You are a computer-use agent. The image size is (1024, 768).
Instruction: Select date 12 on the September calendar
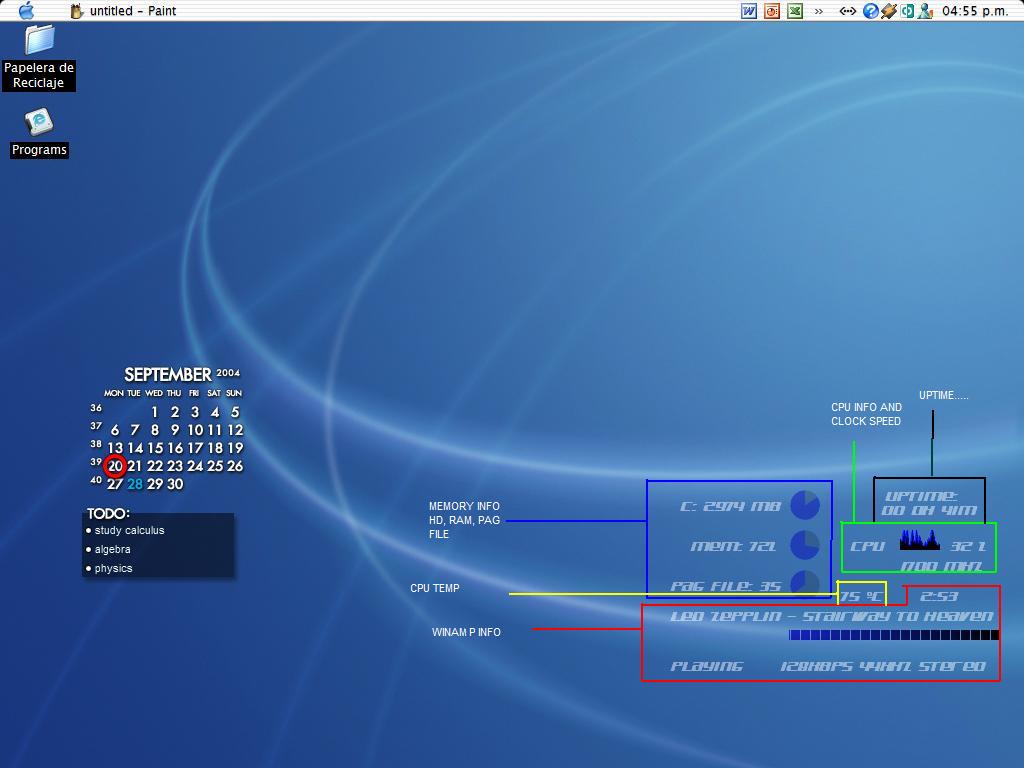235,430
